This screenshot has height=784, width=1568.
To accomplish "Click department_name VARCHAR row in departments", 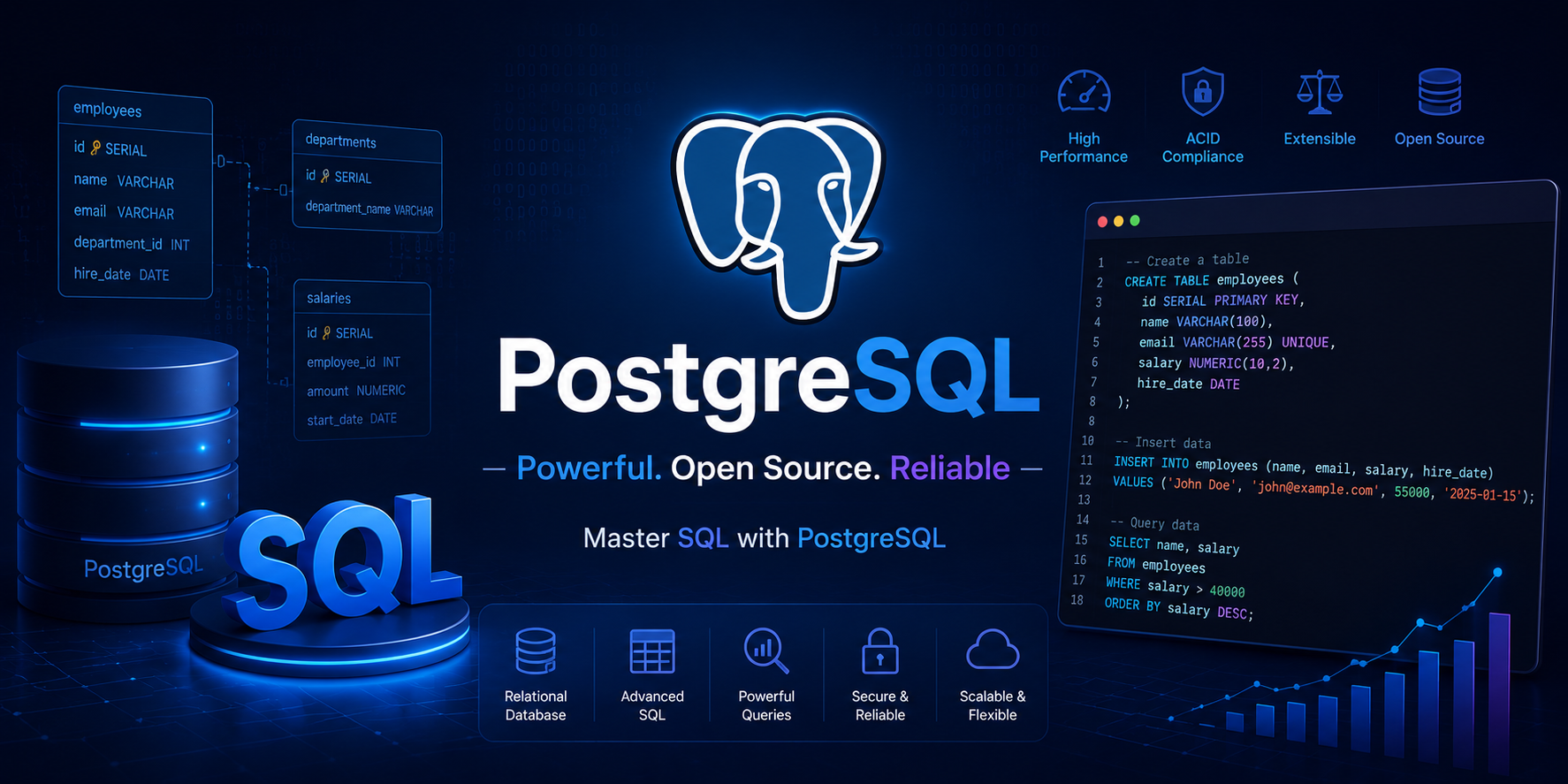I will [x=369, y=209].
